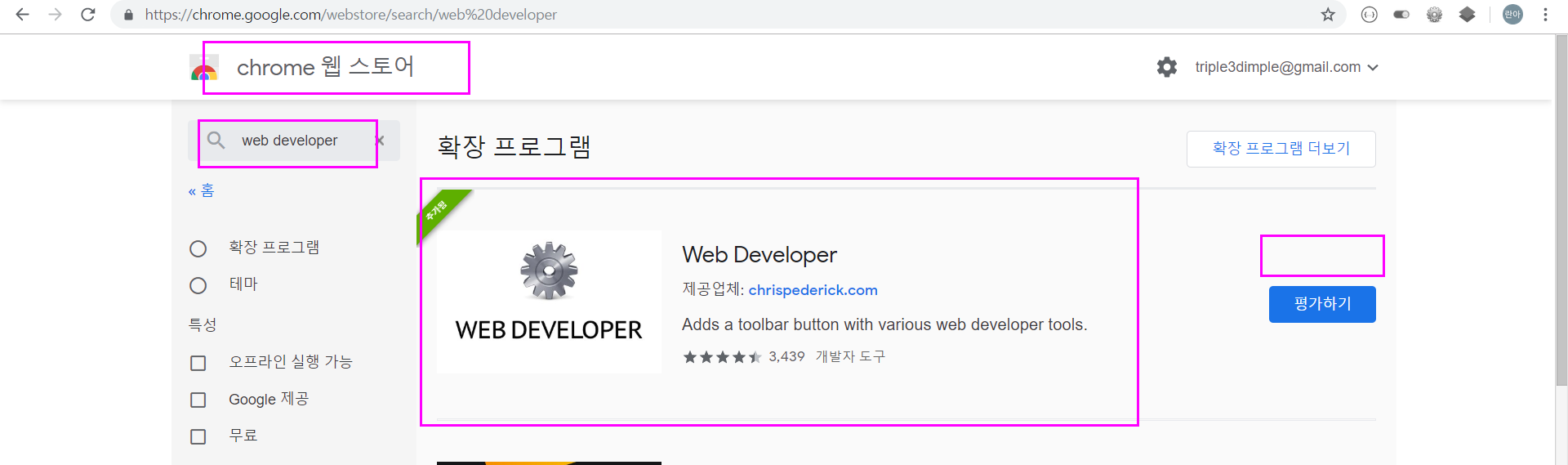The image size is (1568, 465).
Task: Click the search magnifier icon
Action: pos(216,141)
